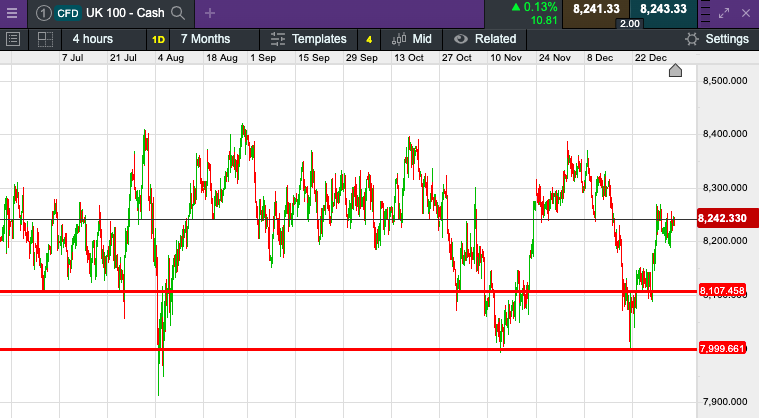
Task: Open the hamburger main menu
Action: point(12,13)
